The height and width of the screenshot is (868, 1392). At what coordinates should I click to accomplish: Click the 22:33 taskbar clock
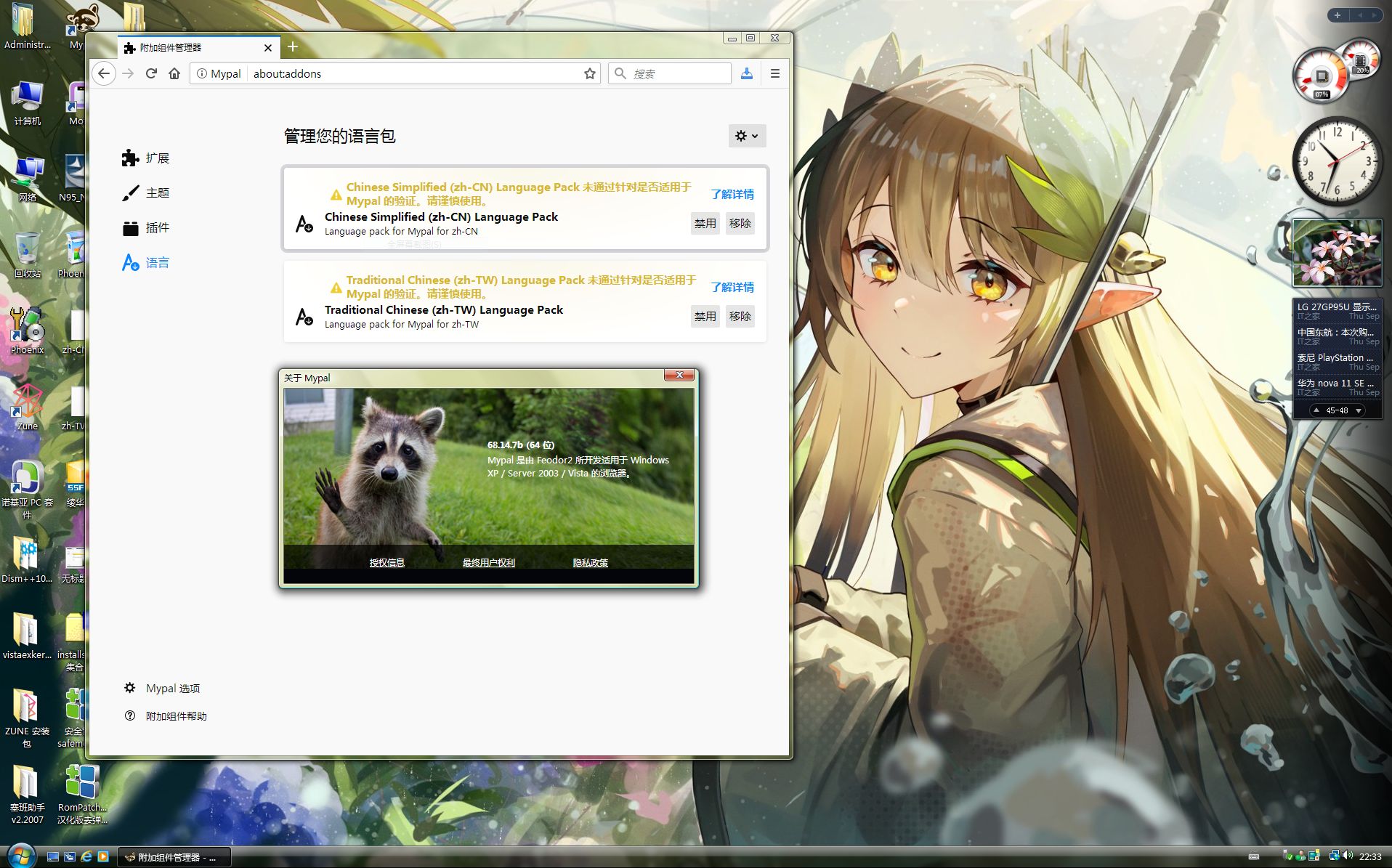tap(1370, 856)
